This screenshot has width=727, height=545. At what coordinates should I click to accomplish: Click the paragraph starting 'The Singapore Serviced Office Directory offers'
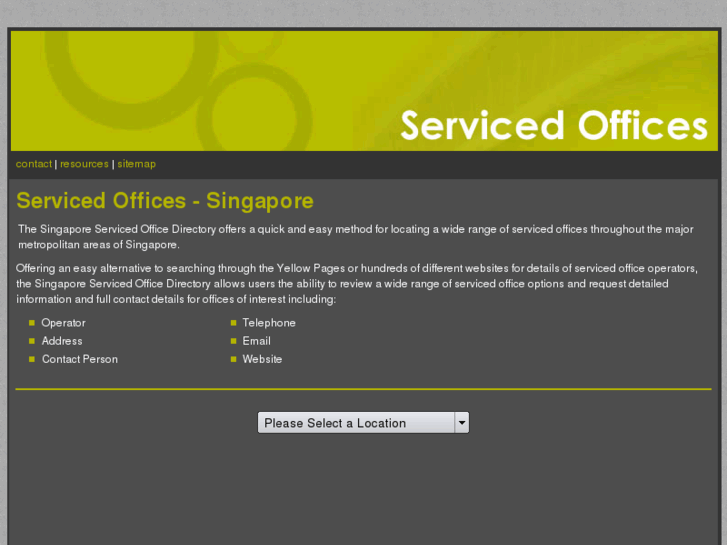pos(356,237)
